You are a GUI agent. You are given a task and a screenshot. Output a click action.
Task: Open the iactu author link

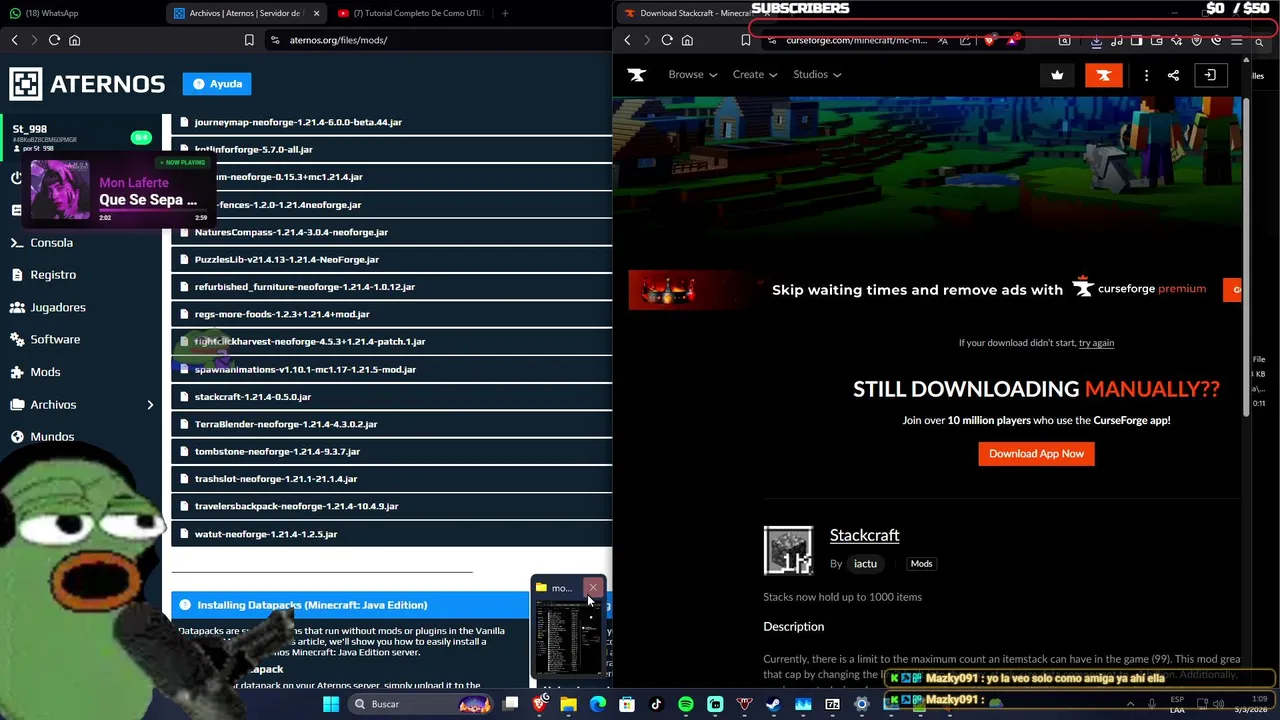[x=865, y=564]
